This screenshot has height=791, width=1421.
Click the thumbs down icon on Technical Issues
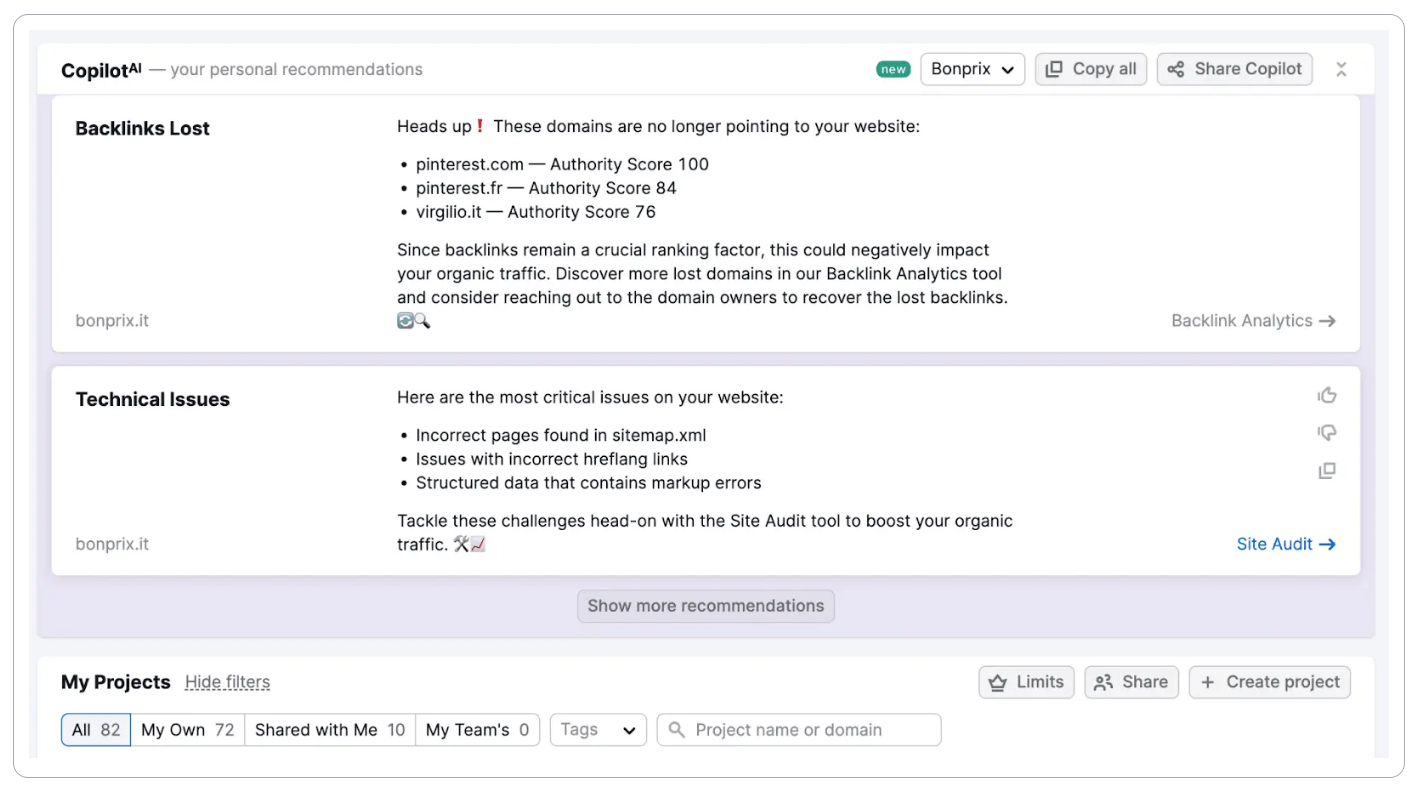pyautogui.click(x=1327, y=433)
